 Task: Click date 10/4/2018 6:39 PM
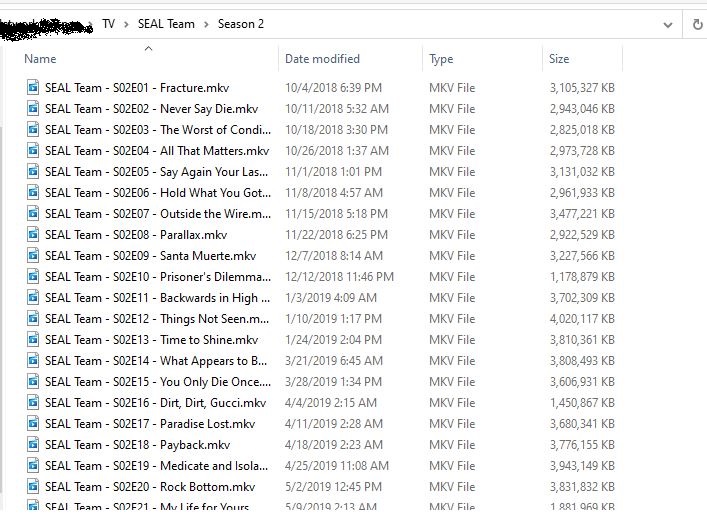coord(333,87)
